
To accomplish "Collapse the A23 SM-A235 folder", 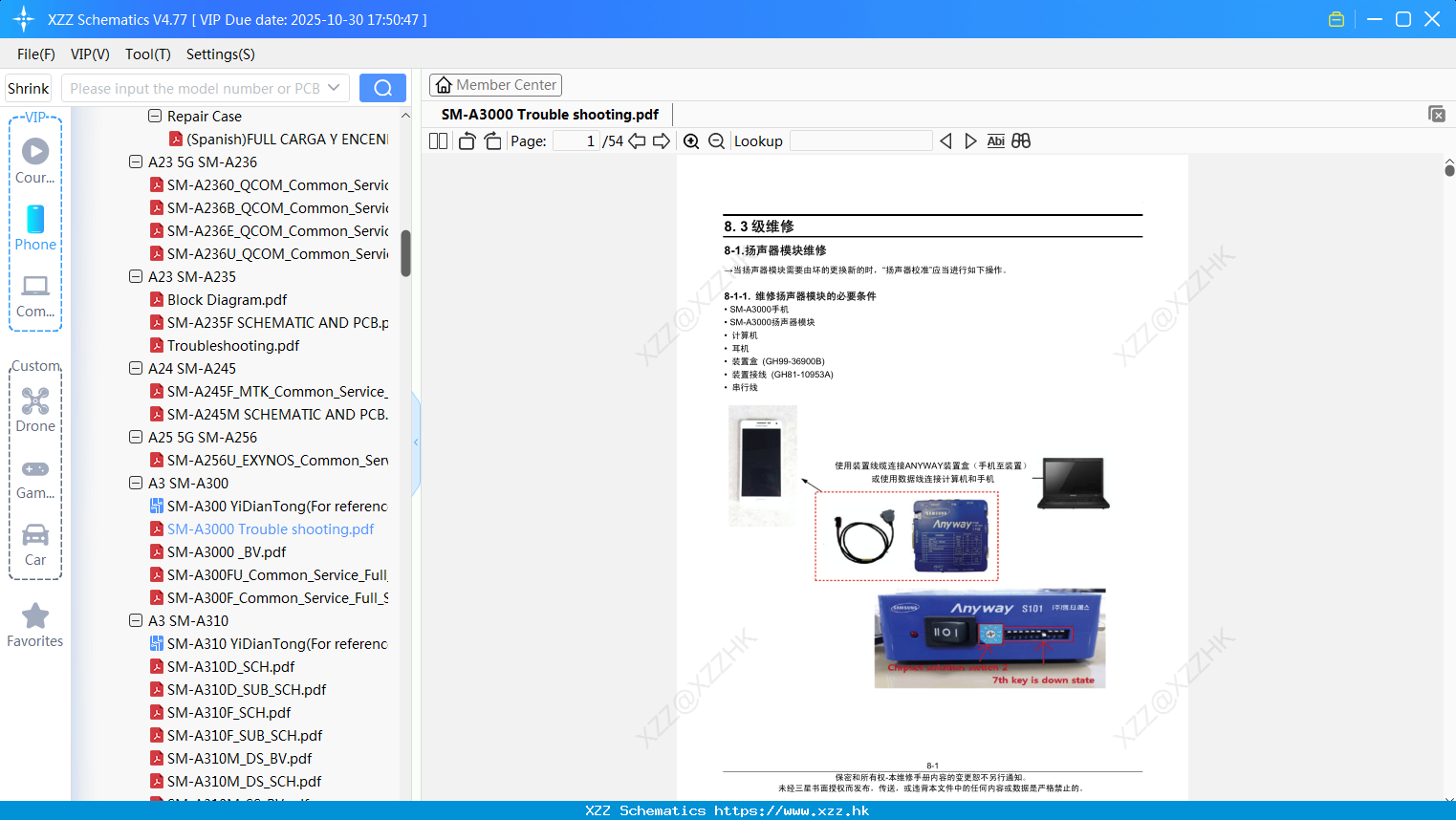I will click(x=136, y=276).
